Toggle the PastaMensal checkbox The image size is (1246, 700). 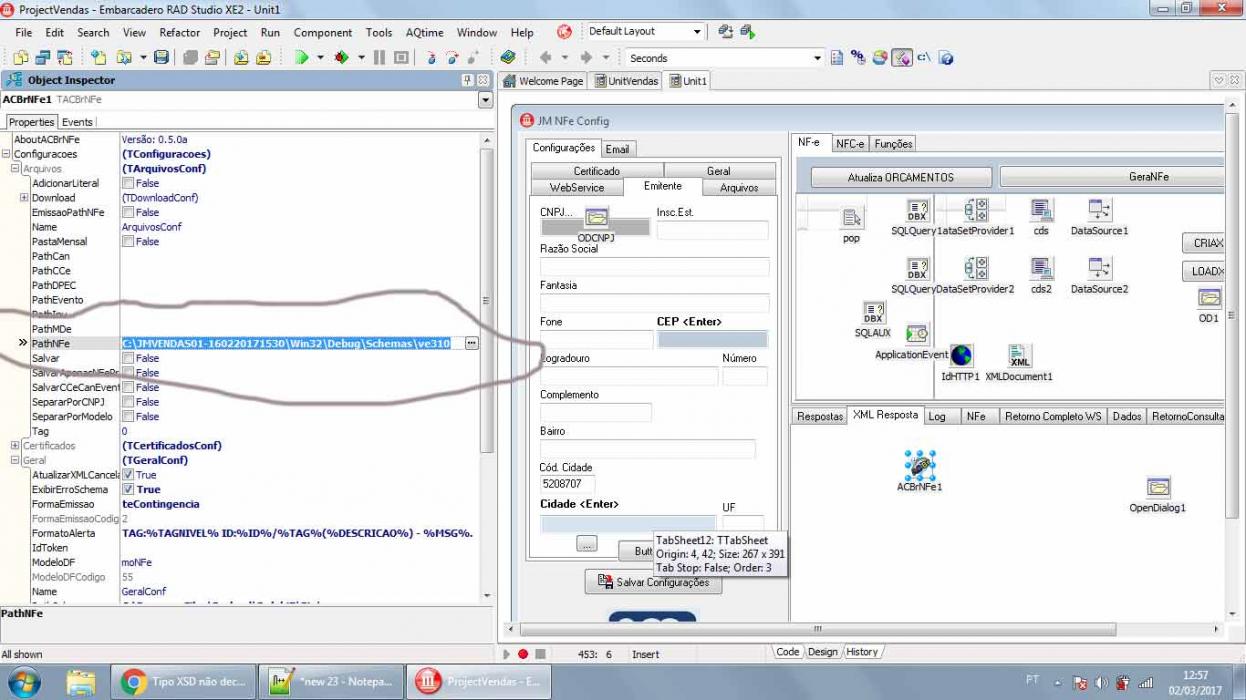coord(128,241)
